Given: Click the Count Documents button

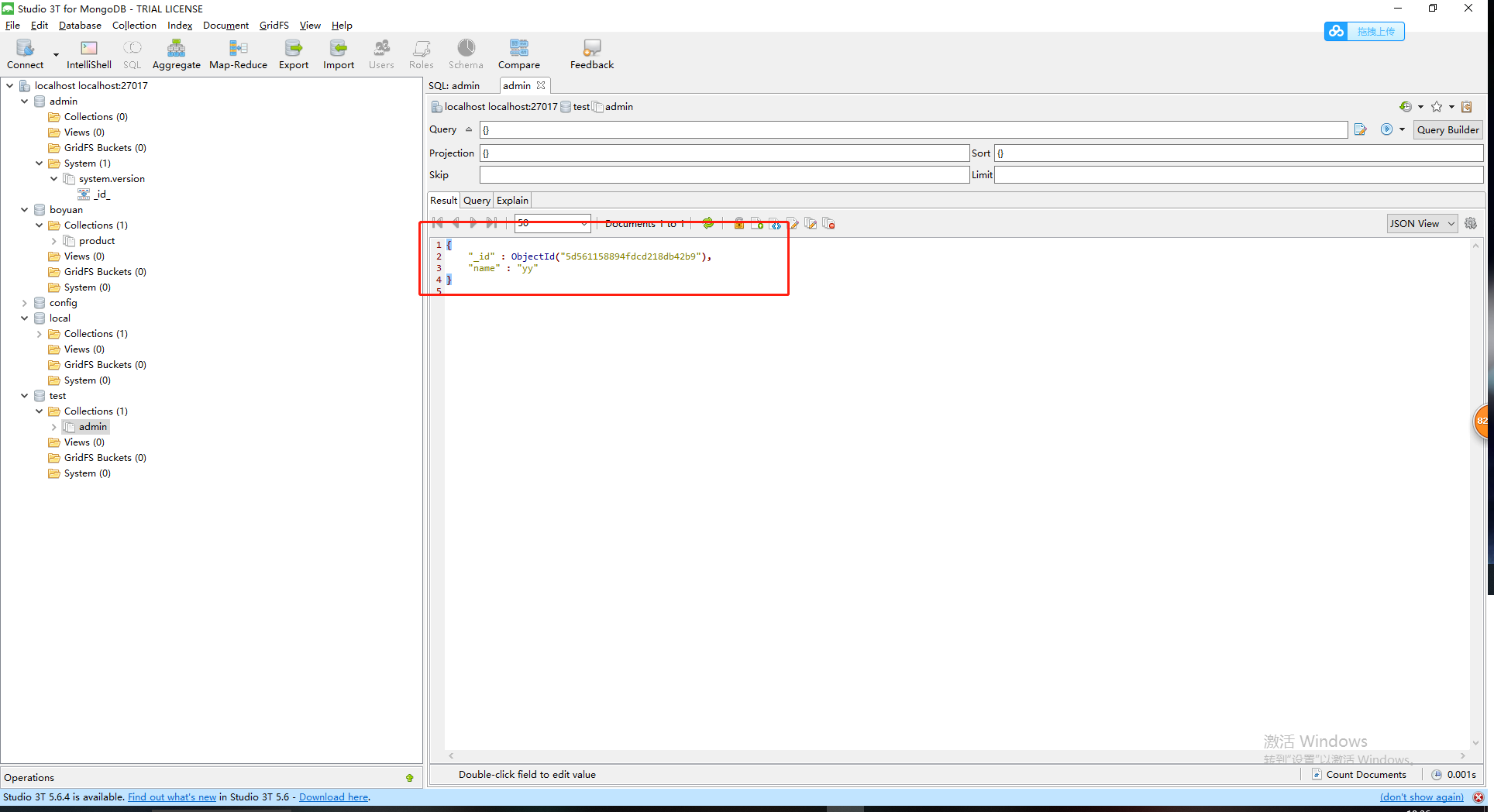Looking at the screenshot, I should tap(1365, 774).
